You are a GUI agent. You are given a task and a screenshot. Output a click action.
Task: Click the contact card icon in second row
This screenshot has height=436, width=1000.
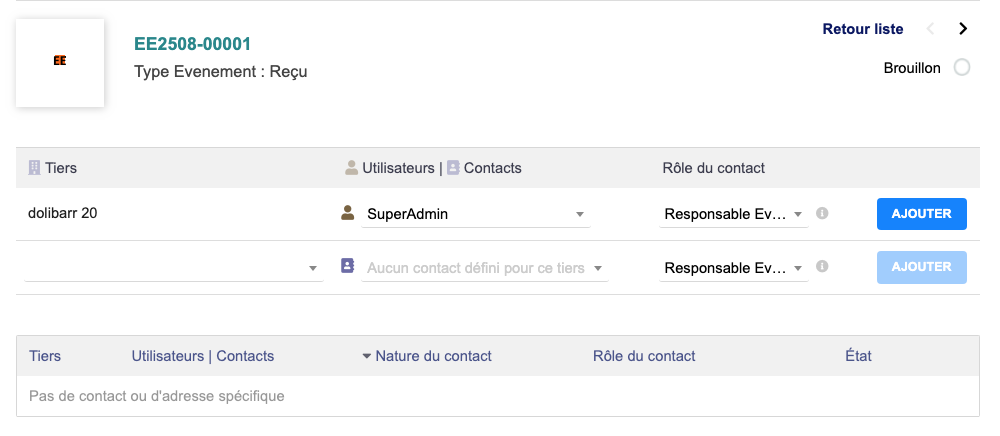click(x=348, y=266)
